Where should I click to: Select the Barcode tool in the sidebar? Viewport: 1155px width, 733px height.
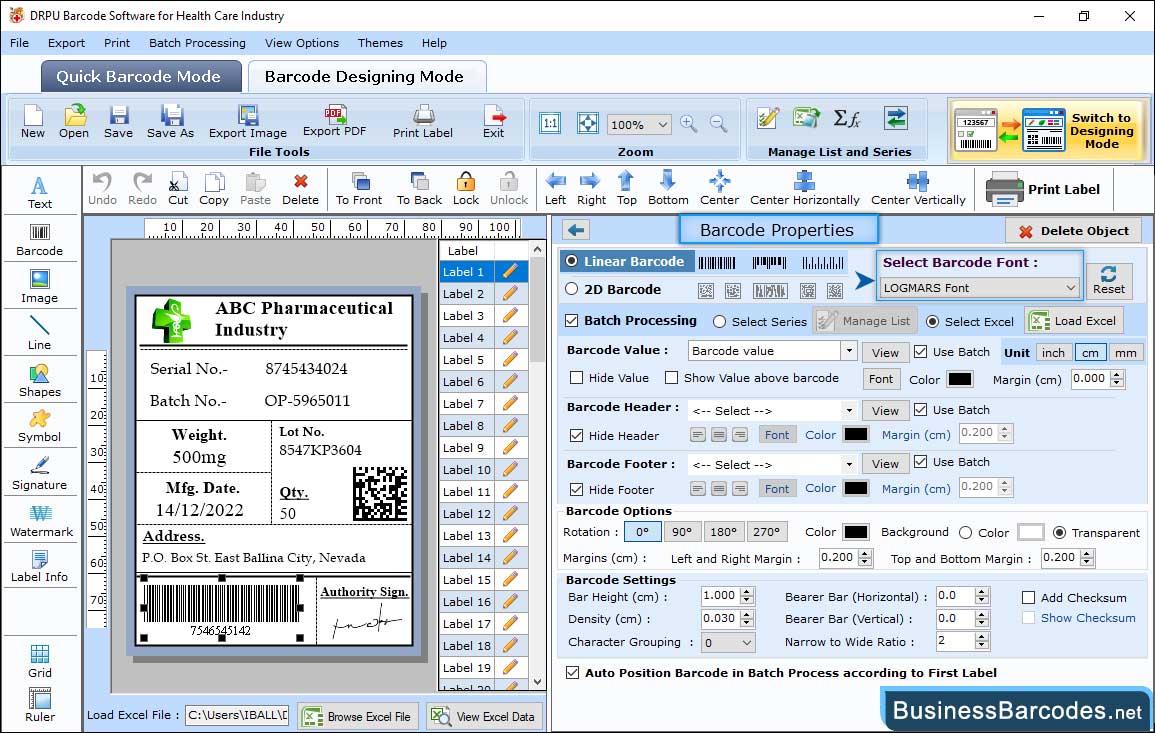(40, 240)
